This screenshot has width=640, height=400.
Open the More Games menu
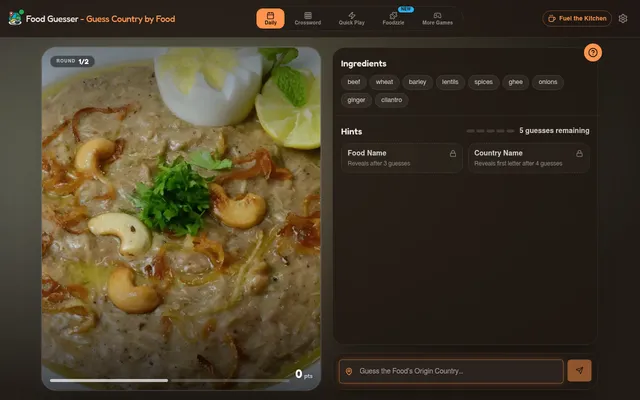coord(437,19)
